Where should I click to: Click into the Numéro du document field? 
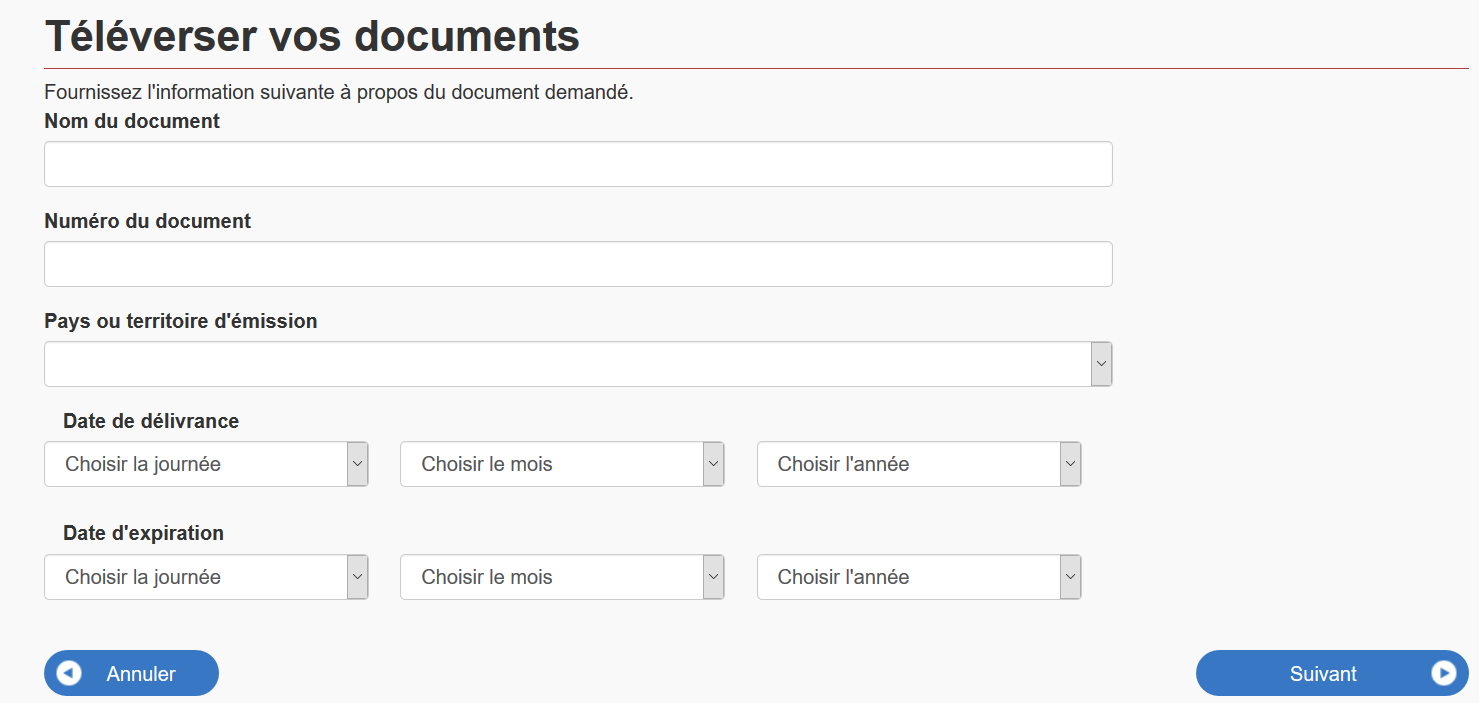point(578,264)
